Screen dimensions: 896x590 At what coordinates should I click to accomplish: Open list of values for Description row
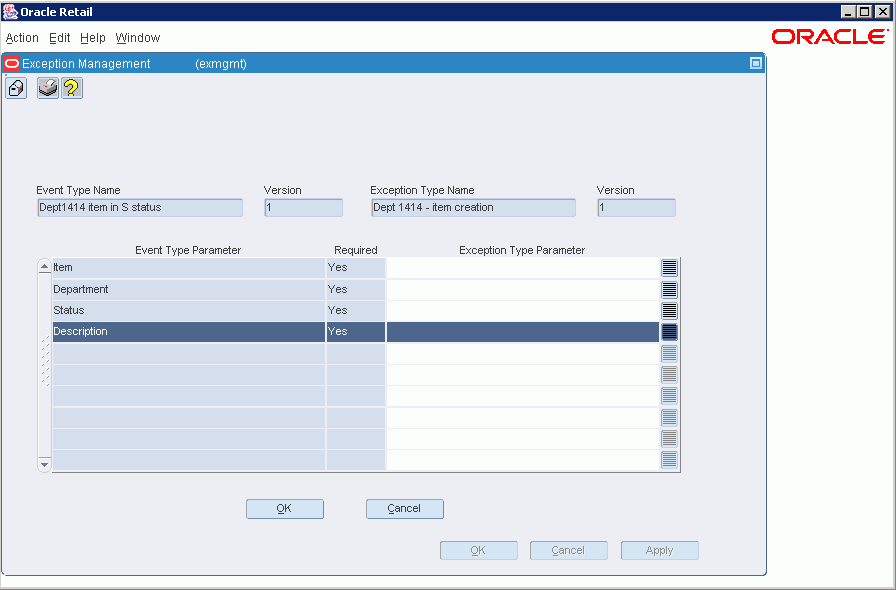669,332
